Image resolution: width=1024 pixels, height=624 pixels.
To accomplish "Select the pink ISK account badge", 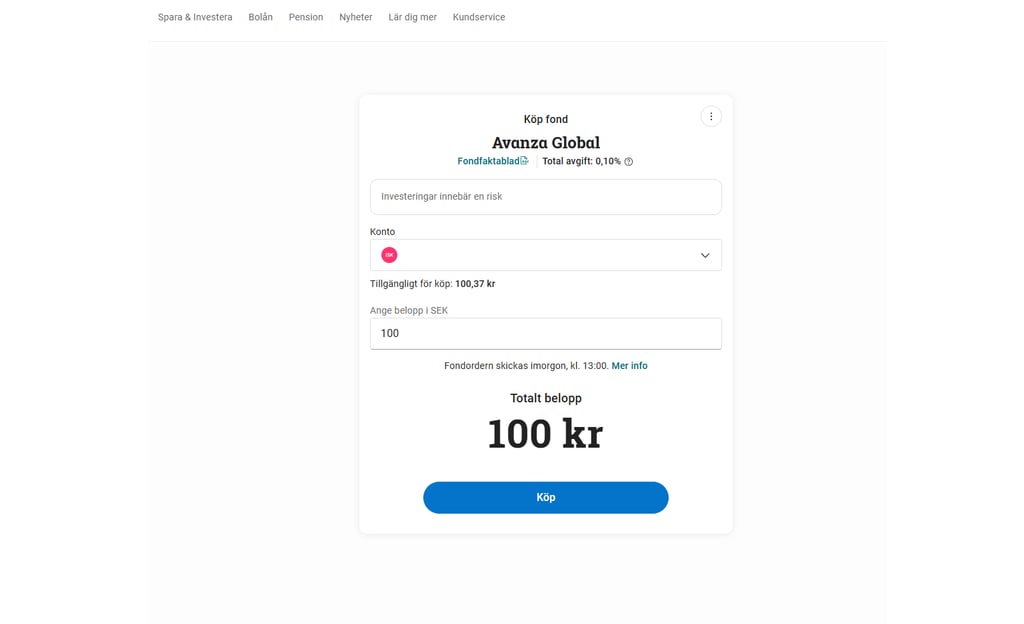I will pyautogui.click(x=389, y=255).
